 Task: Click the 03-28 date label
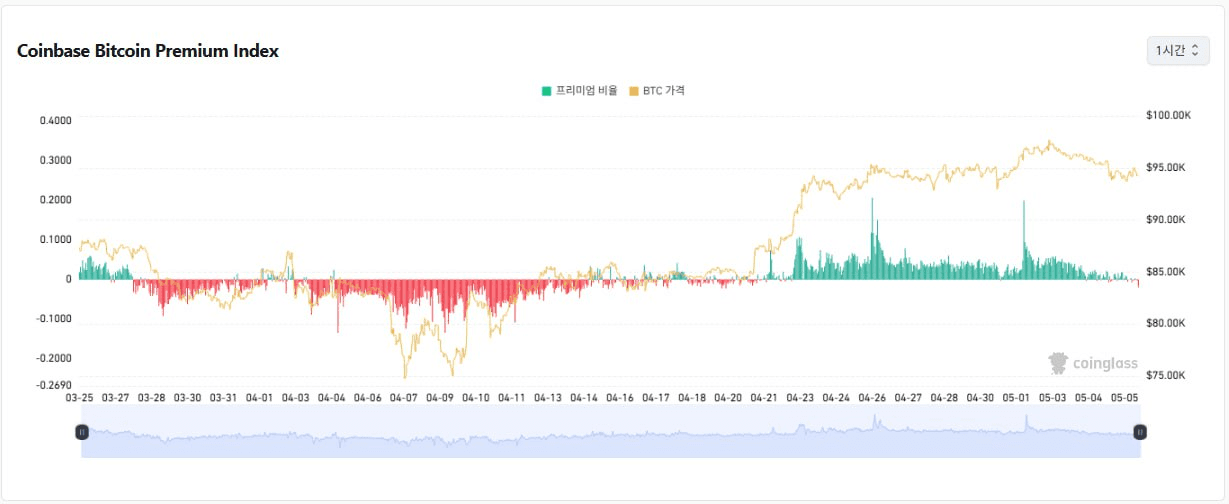[x=152, y=398]
